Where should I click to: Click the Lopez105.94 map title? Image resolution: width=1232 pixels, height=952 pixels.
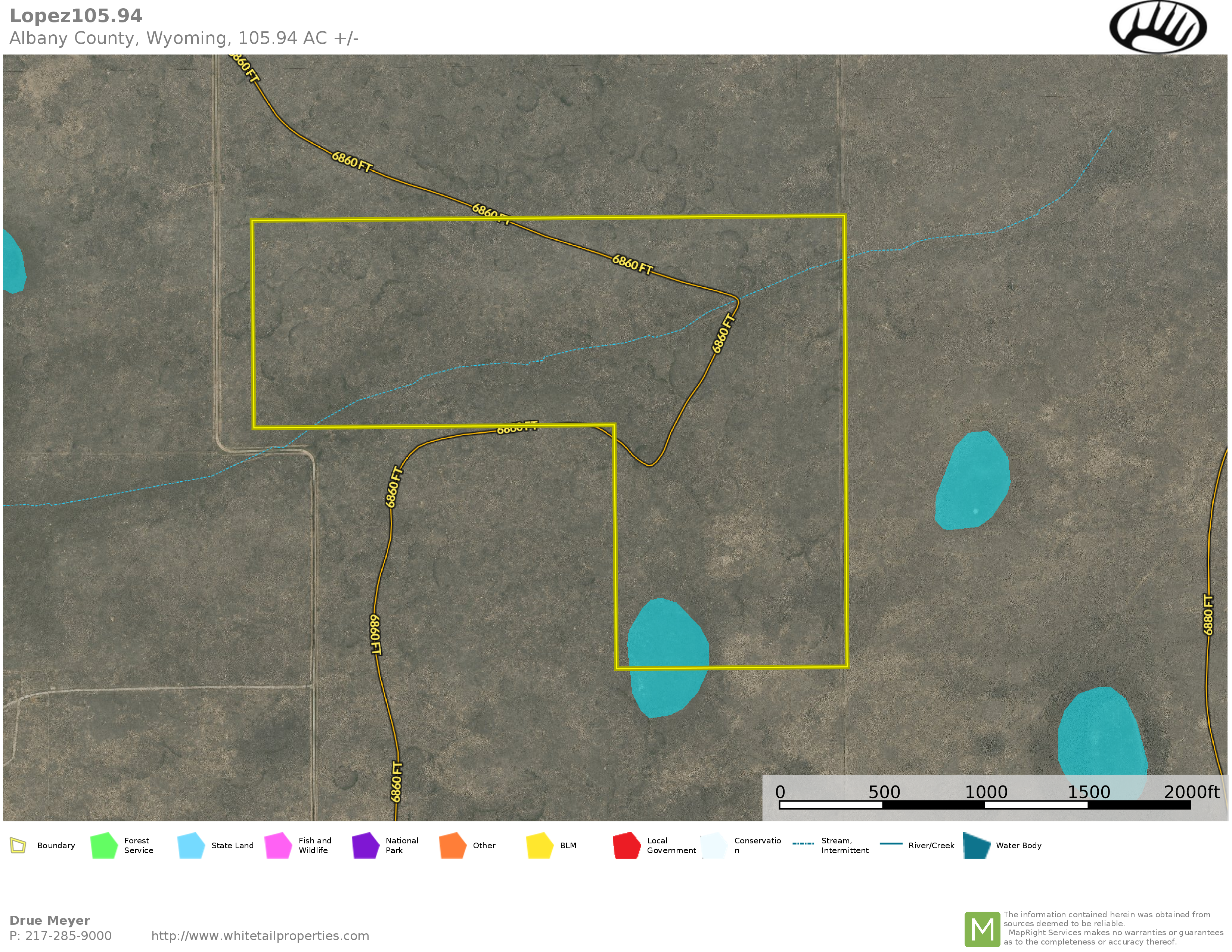76,16
